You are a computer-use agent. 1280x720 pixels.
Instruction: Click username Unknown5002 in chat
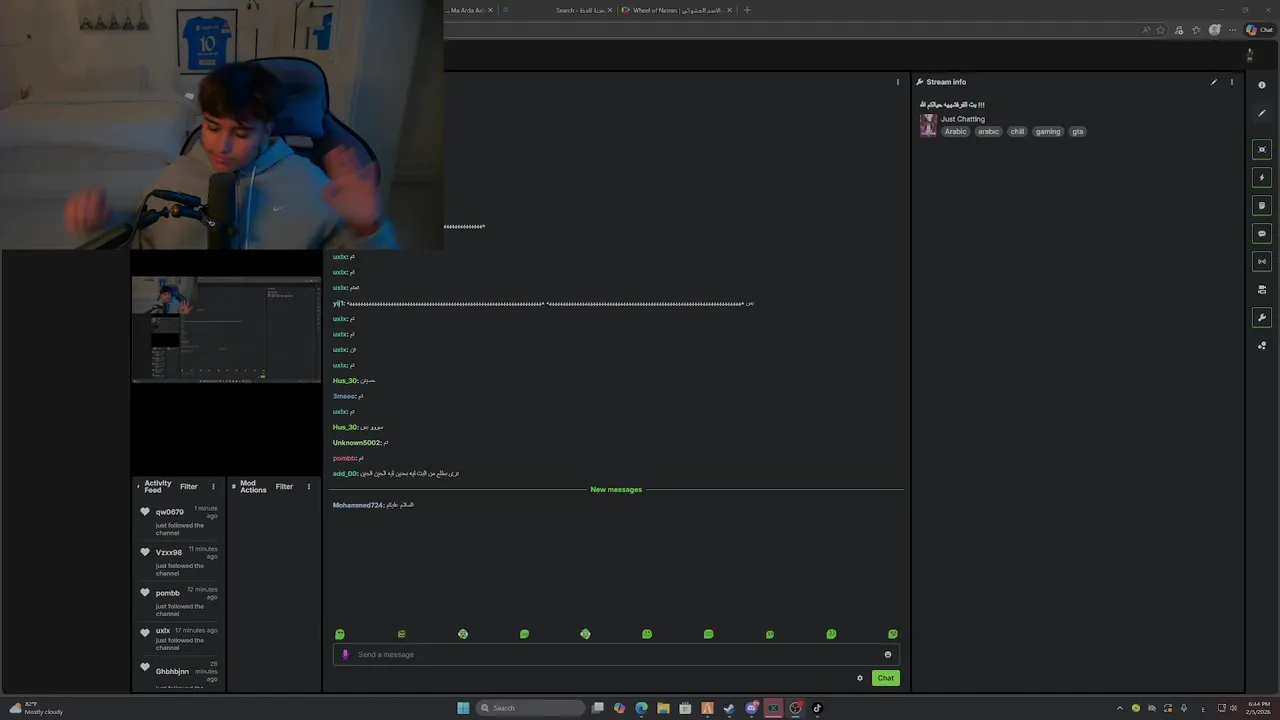(x=357, y=443)
